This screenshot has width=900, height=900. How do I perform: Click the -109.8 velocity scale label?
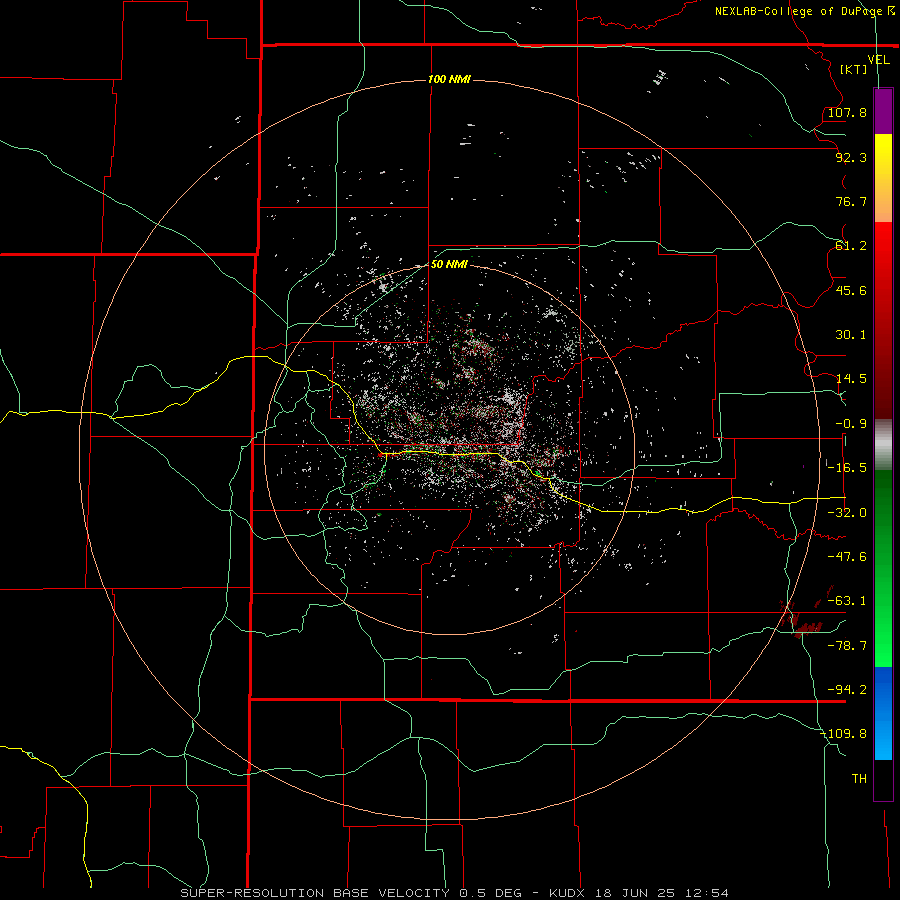pyautogui.click(x=843, y=734)
